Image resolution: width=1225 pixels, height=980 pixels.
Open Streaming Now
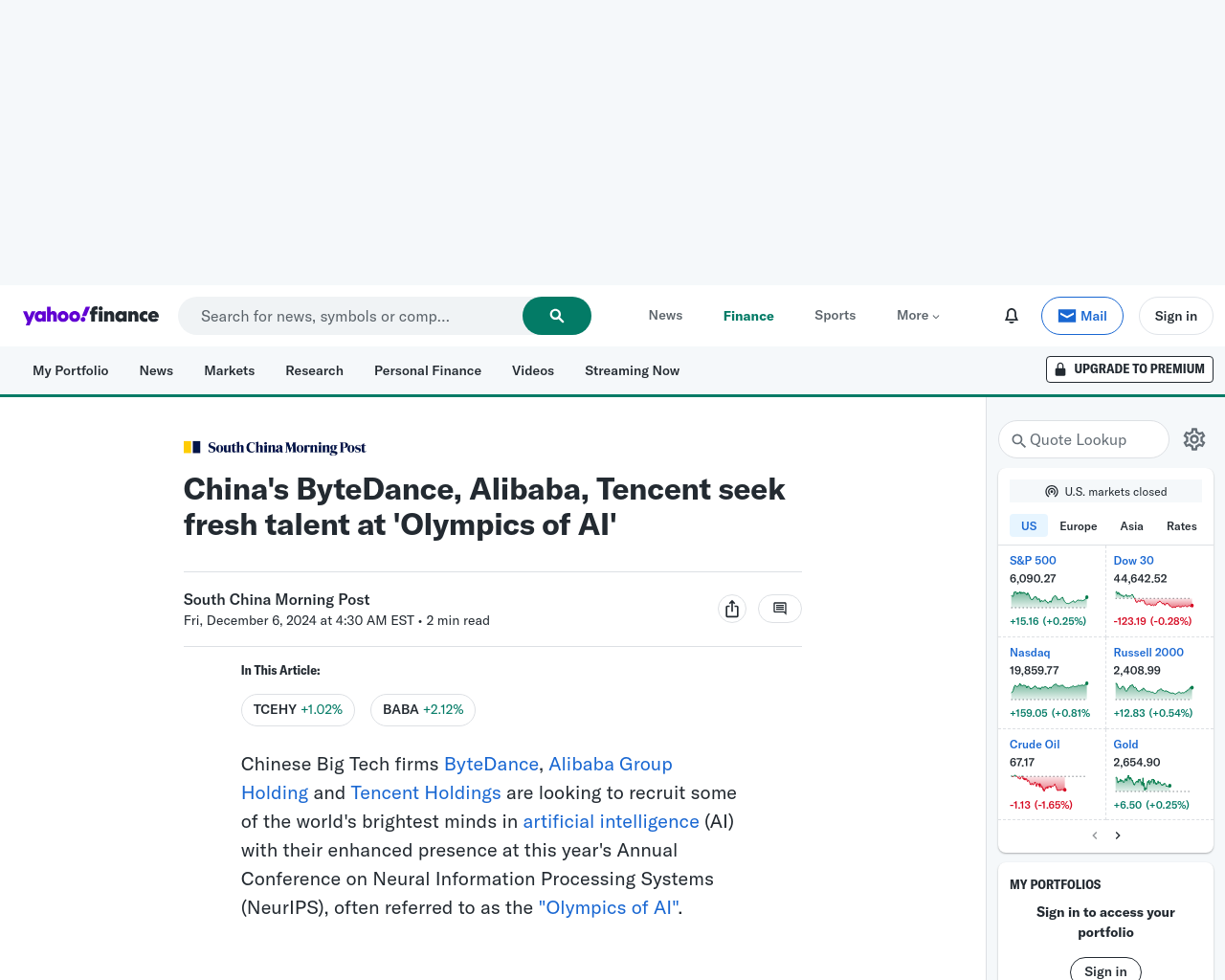tap(632, 370)
